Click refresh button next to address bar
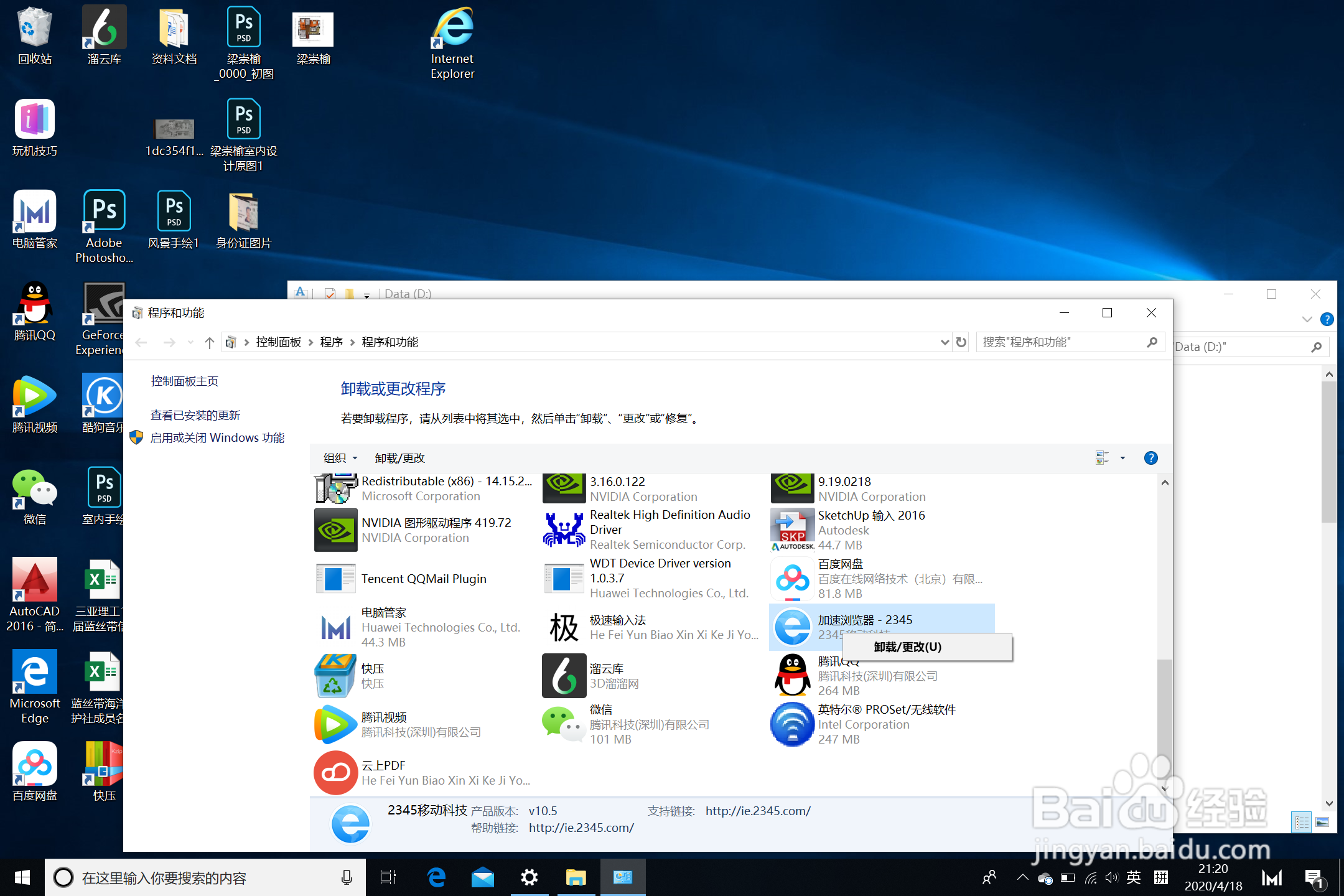The image size is (1344, 896). click(961, 342)
